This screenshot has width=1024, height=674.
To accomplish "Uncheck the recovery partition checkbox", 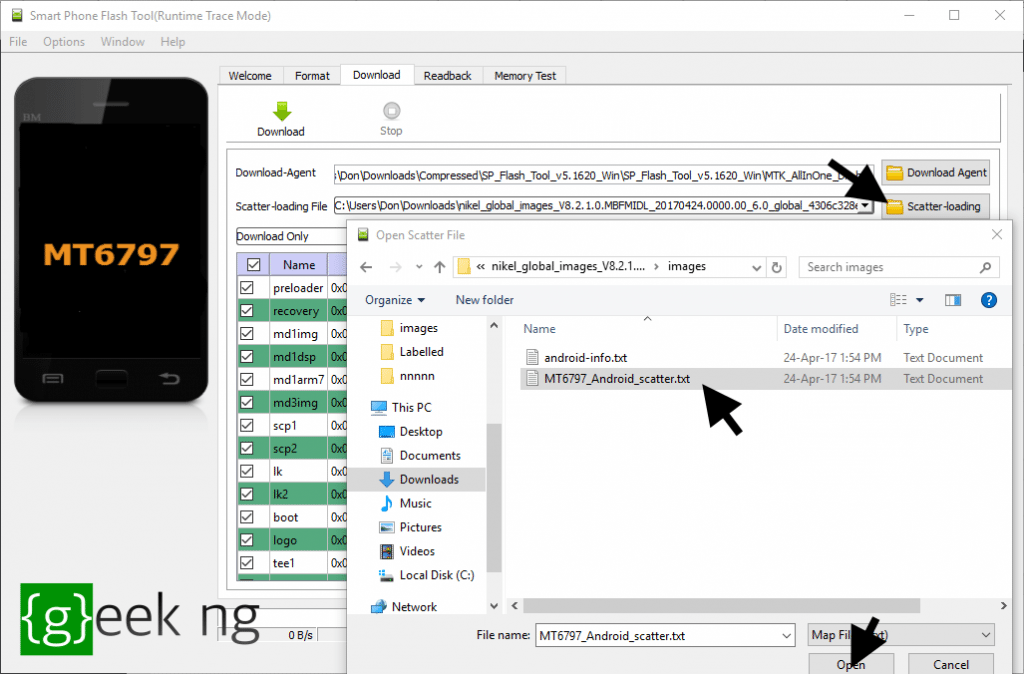I will pos(247,311).
